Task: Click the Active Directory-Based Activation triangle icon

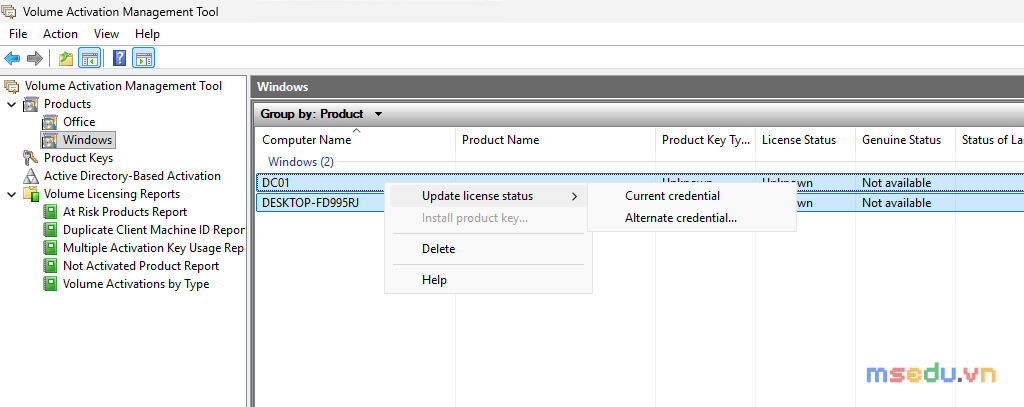Action: 31,176
